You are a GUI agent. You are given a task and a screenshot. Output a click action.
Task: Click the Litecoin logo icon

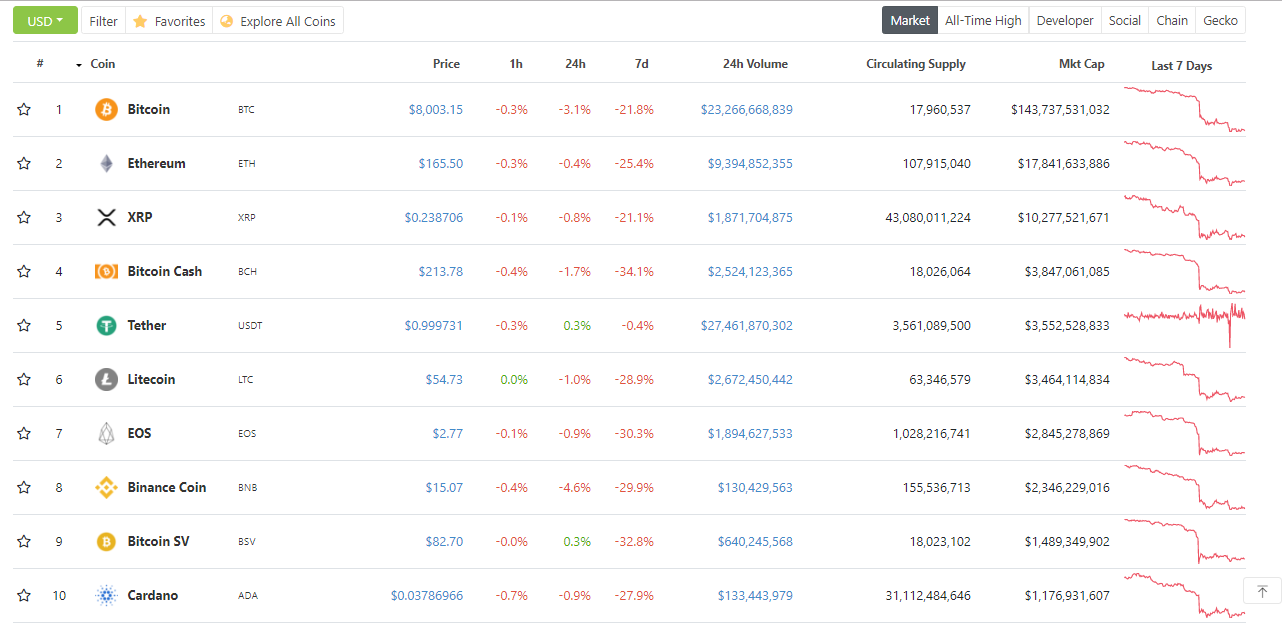point(106,380)
